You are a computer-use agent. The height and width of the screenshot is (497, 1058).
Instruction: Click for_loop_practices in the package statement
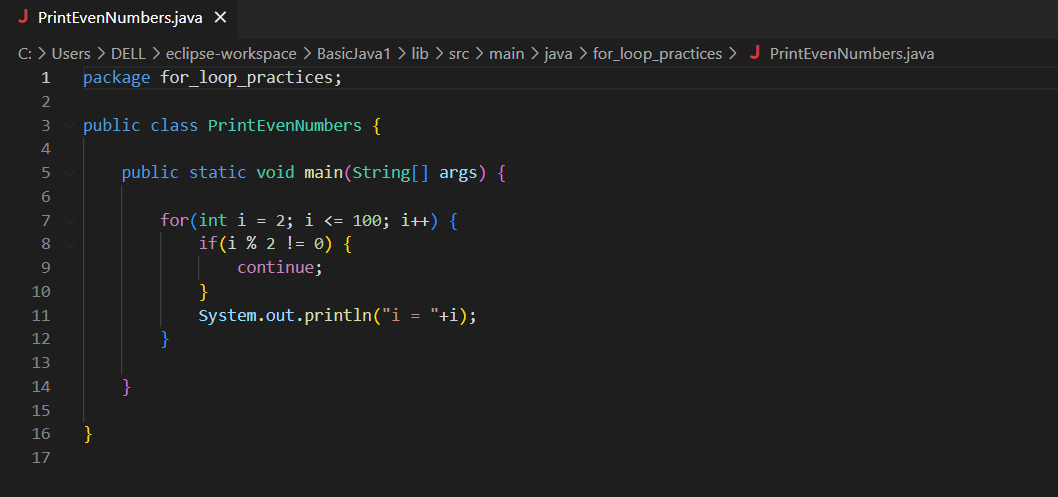click(246, 78)
